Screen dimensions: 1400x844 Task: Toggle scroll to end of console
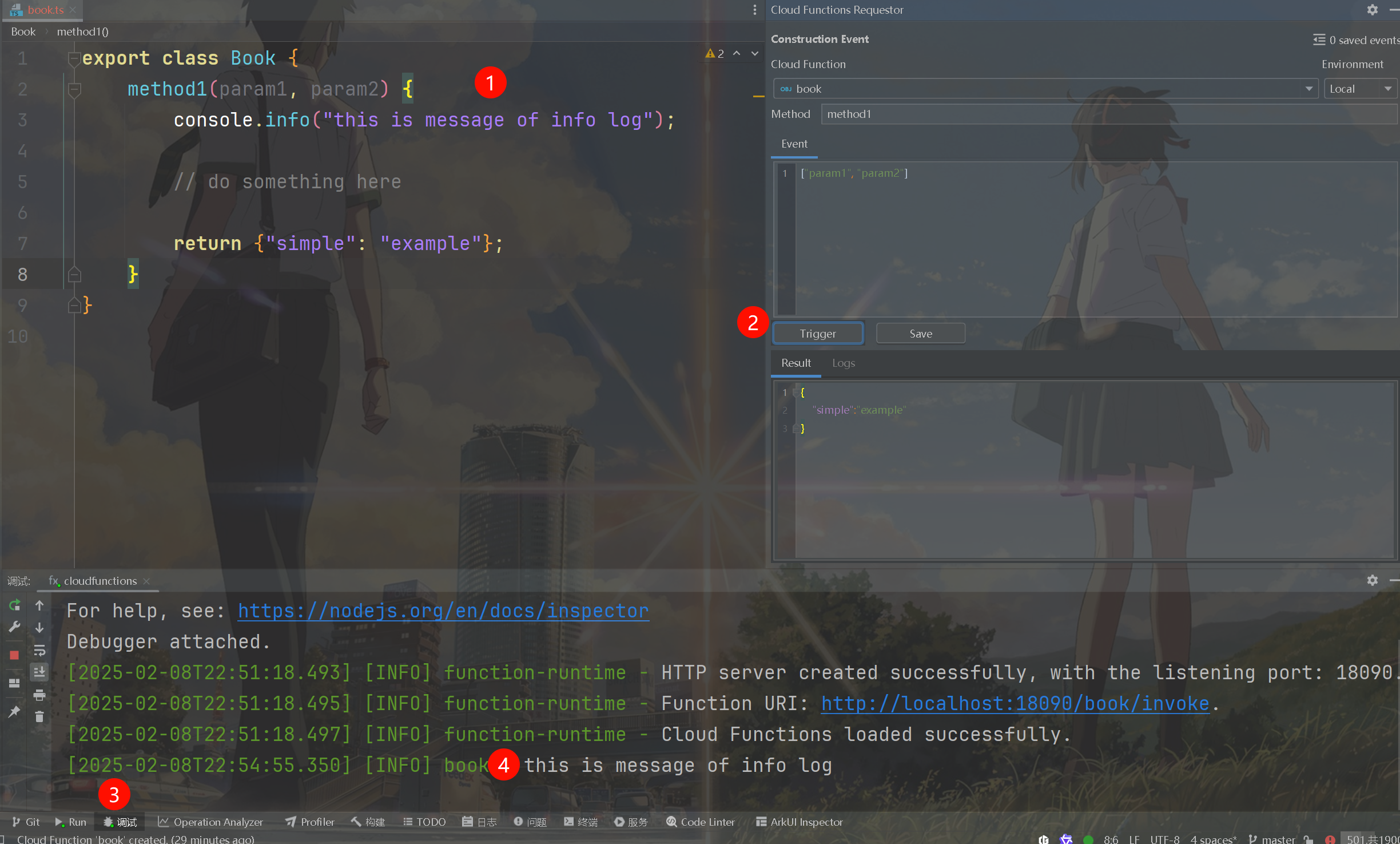tap(39, 672)
